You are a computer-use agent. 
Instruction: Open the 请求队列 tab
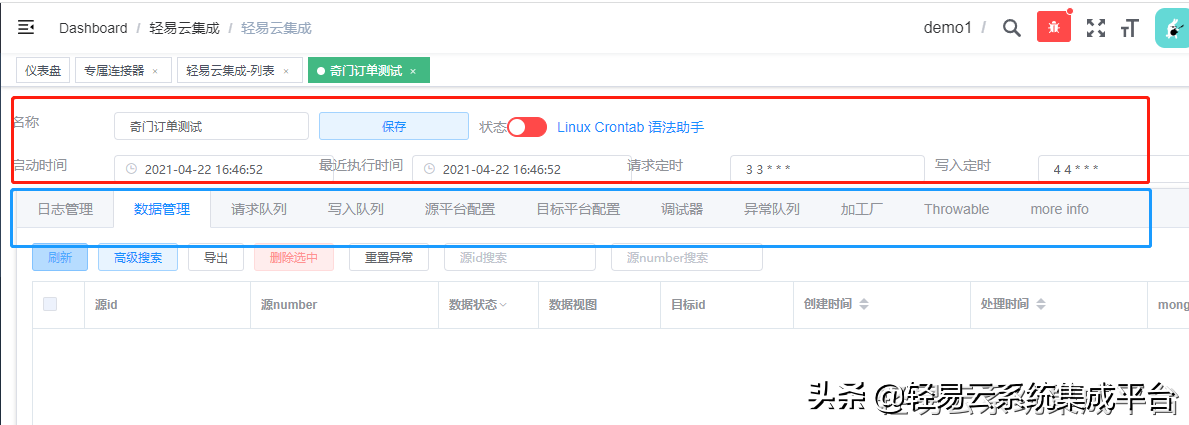coord(259,209)
